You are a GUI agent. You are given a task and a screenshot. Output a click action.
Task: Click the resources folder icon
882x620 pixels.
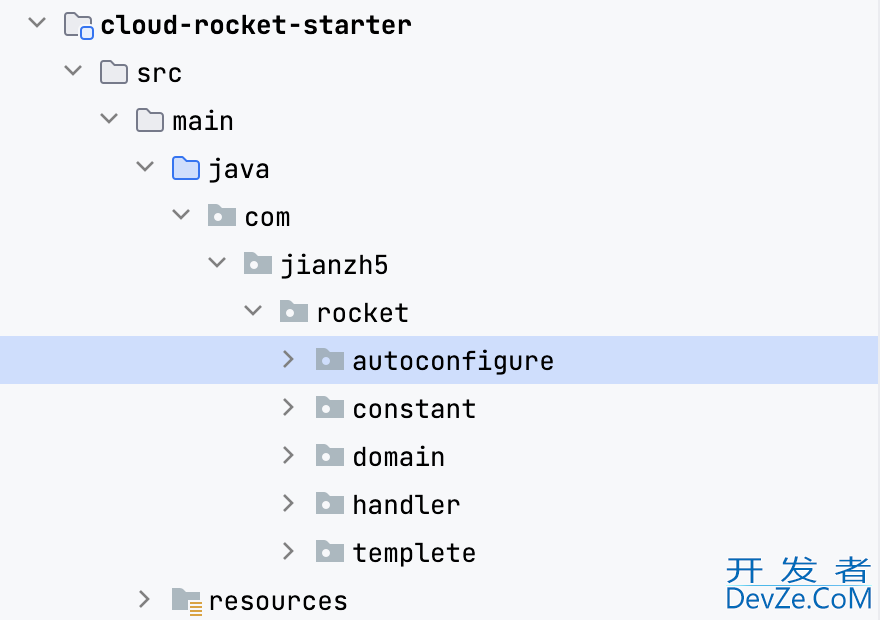(187, 601)
